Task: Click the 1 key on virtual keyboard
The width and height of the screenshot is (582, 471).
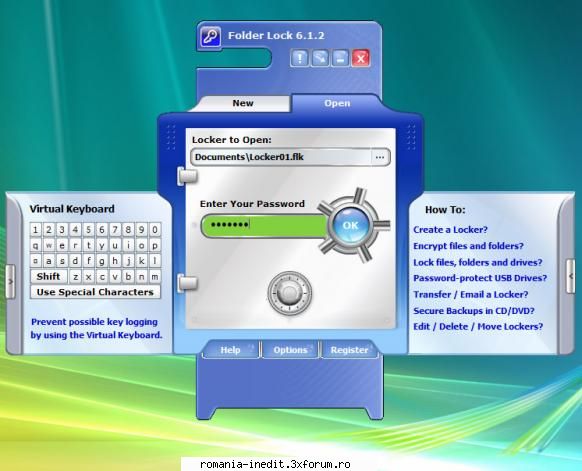Action: click(x=36, y=230)
